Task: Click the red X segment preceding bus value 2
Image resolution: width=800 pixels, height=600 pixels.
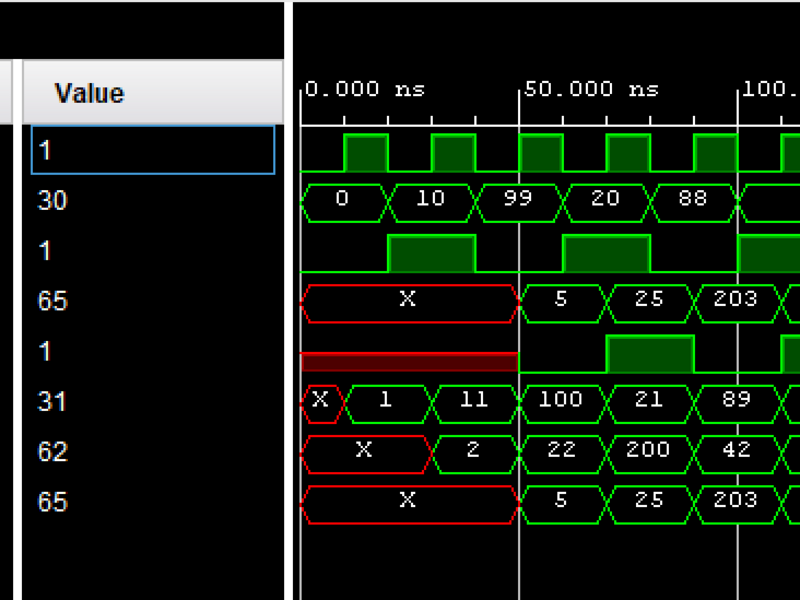Action: 366,455
